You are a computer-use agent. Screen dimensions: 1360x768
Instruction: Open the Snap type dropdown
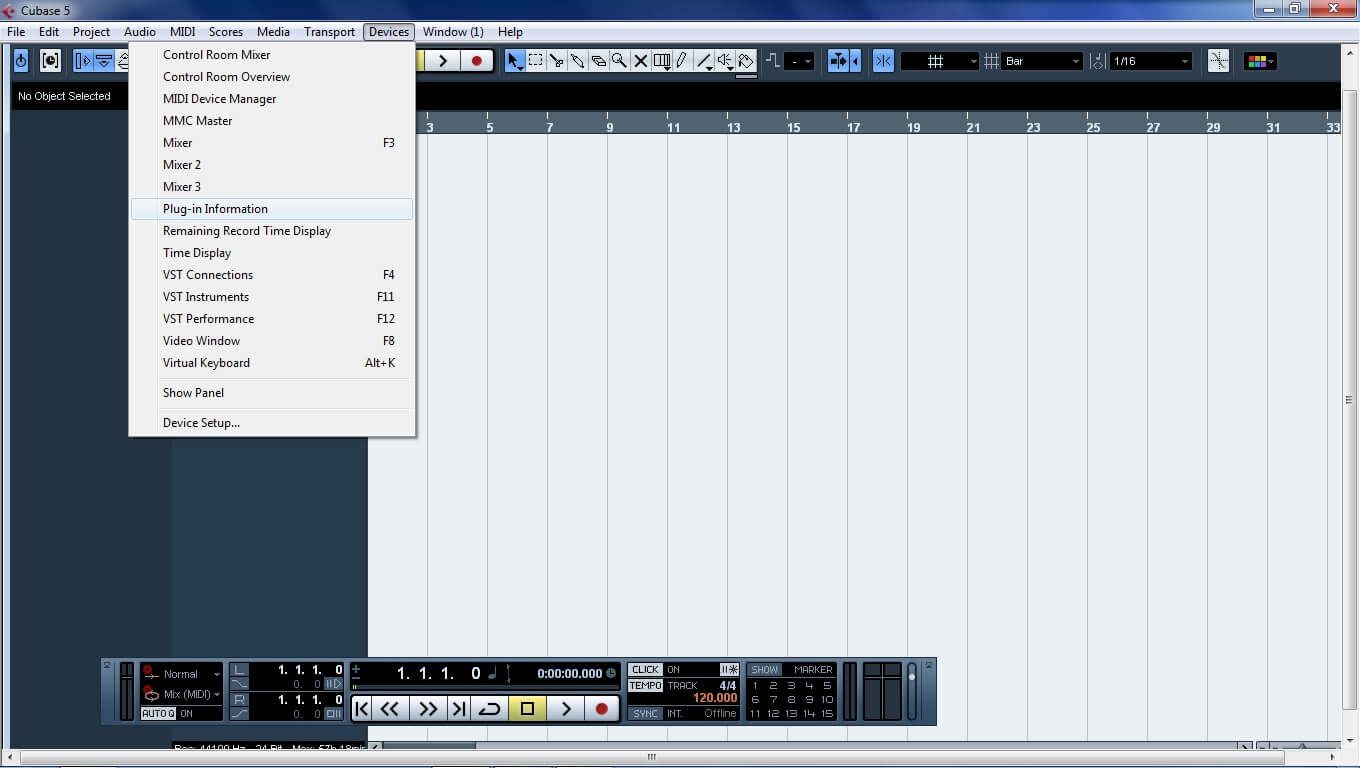[940, 61]
